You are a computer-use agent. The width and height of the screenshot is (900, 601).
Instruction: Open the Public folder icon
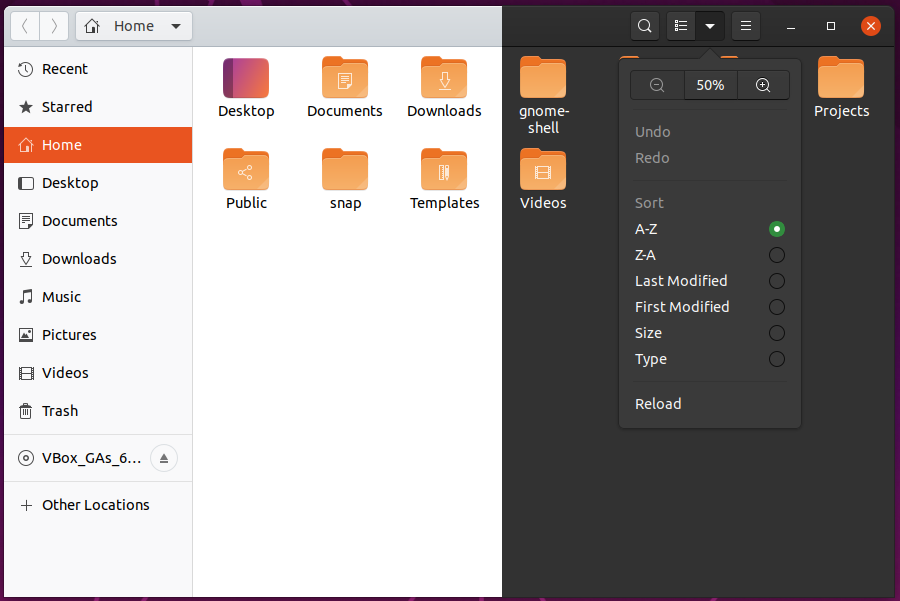246,170
